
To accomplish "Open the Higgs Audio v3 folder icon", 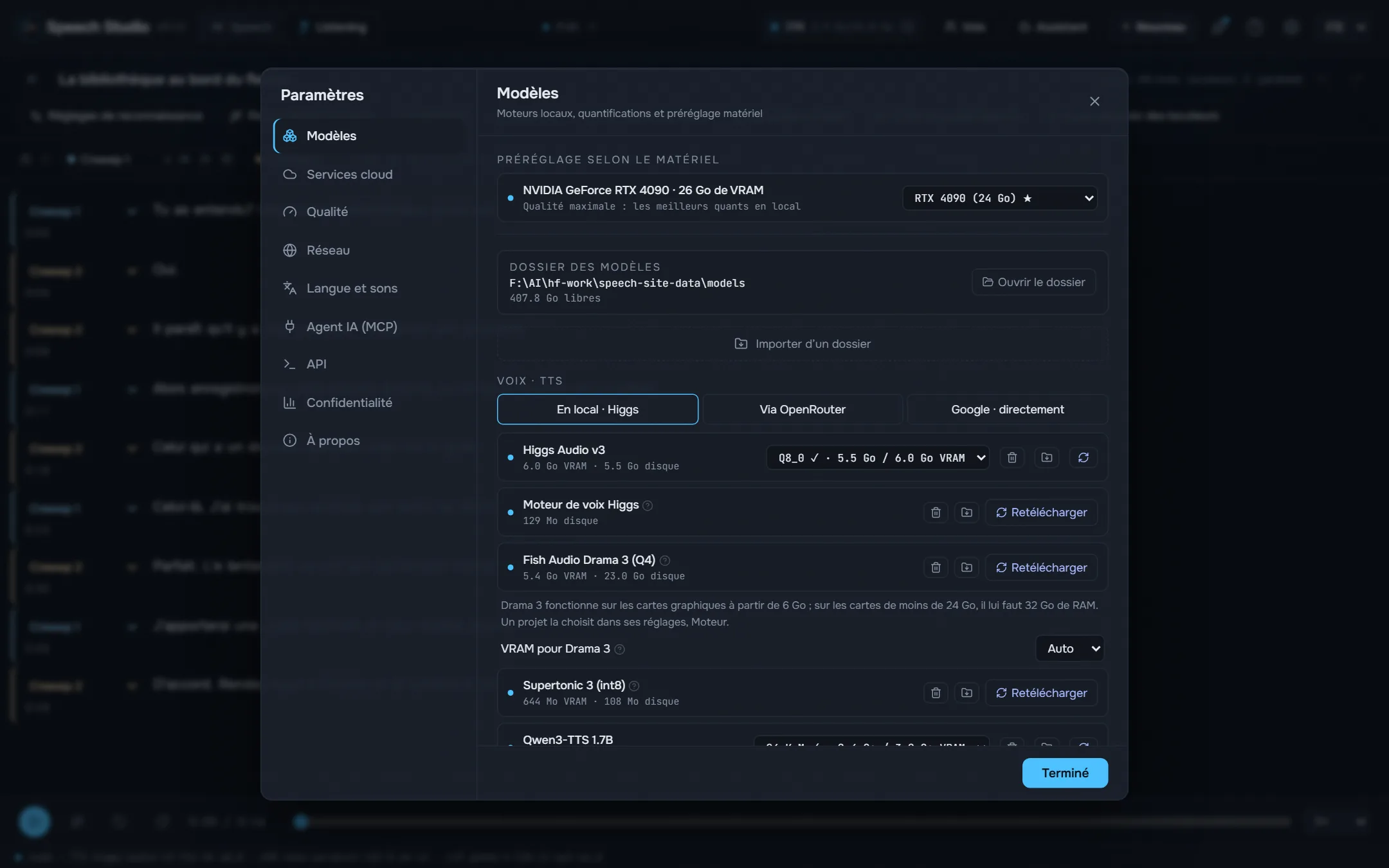I will [1047, 458].
